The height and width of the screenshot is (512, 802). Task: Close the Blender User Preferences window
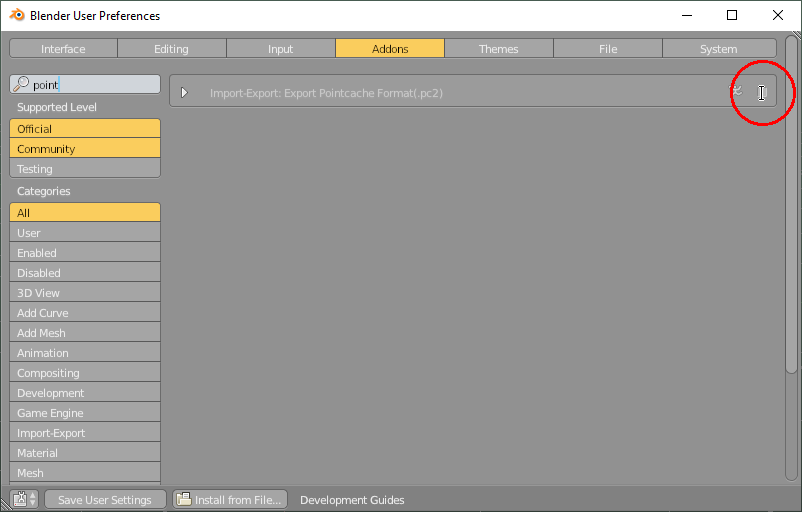[x=777, y=15]
